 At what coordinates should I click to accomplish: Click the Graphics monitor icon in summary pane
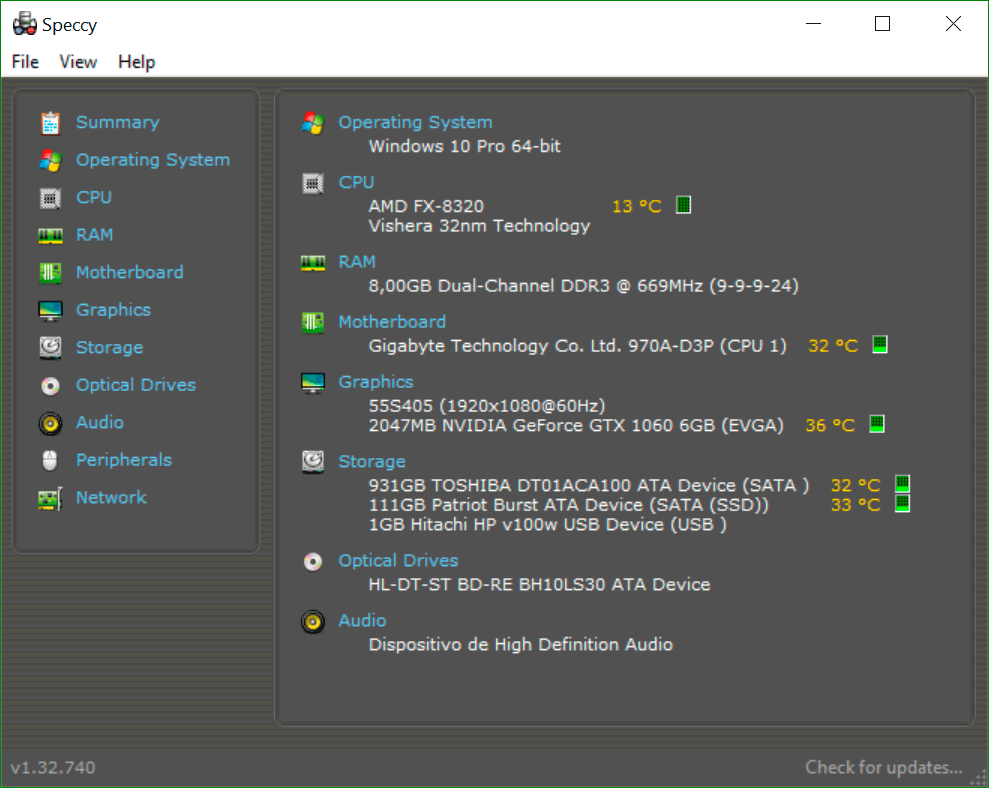tap(313, 383)
